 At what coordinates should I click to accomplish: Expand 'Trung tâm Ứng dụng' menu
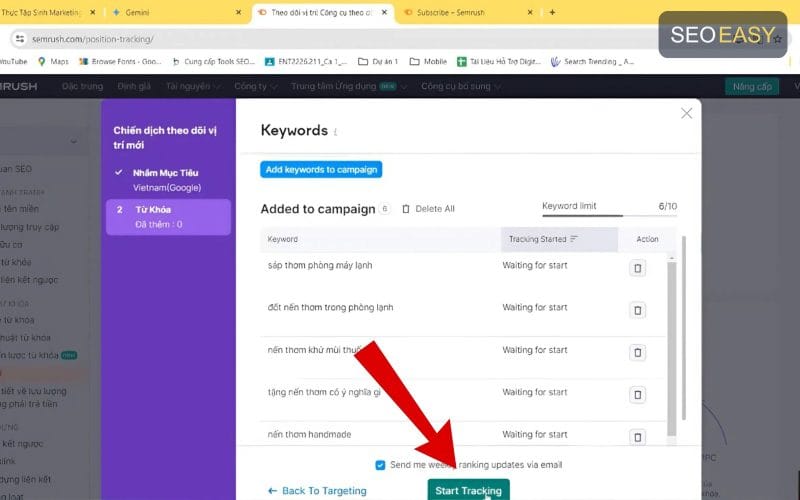coord(349,86)
